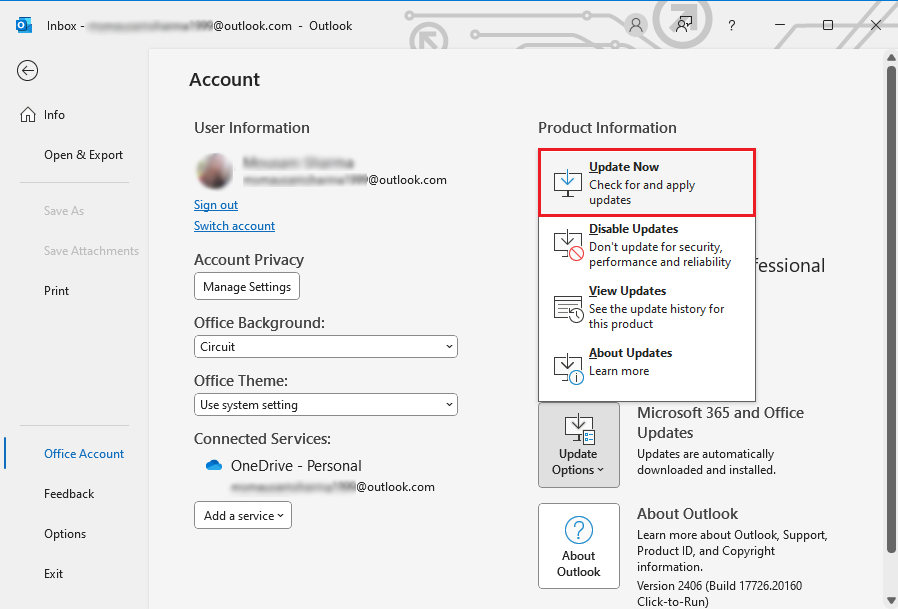Choose Disable Updates from the menu
Image resolution: width=898 pixels, height=609 pixels.
647,245
